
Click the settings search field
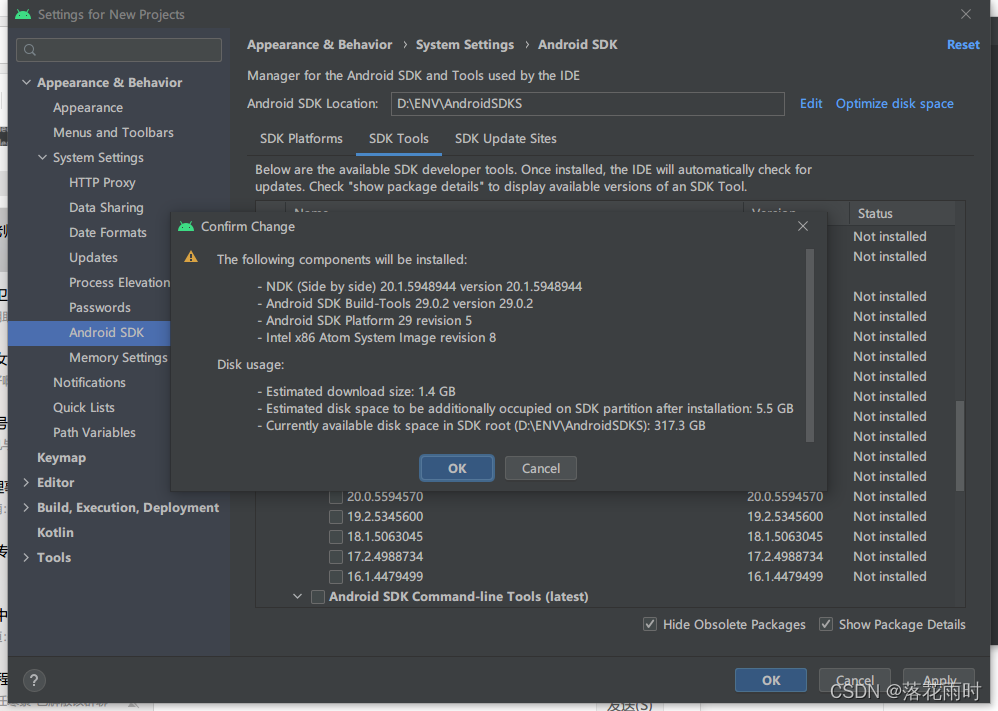pyautogui.click(x=119, y=50)
